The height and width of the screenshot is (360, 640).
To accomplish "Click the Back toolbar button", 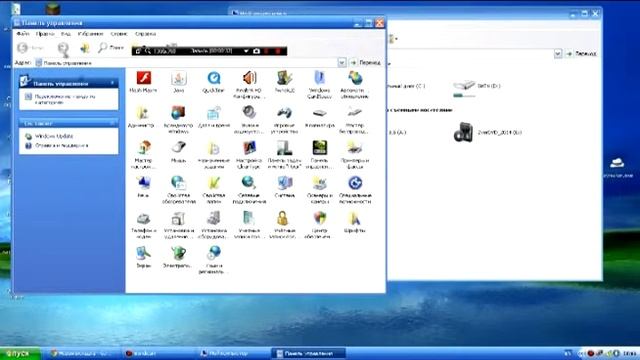I will coord(30,48).
